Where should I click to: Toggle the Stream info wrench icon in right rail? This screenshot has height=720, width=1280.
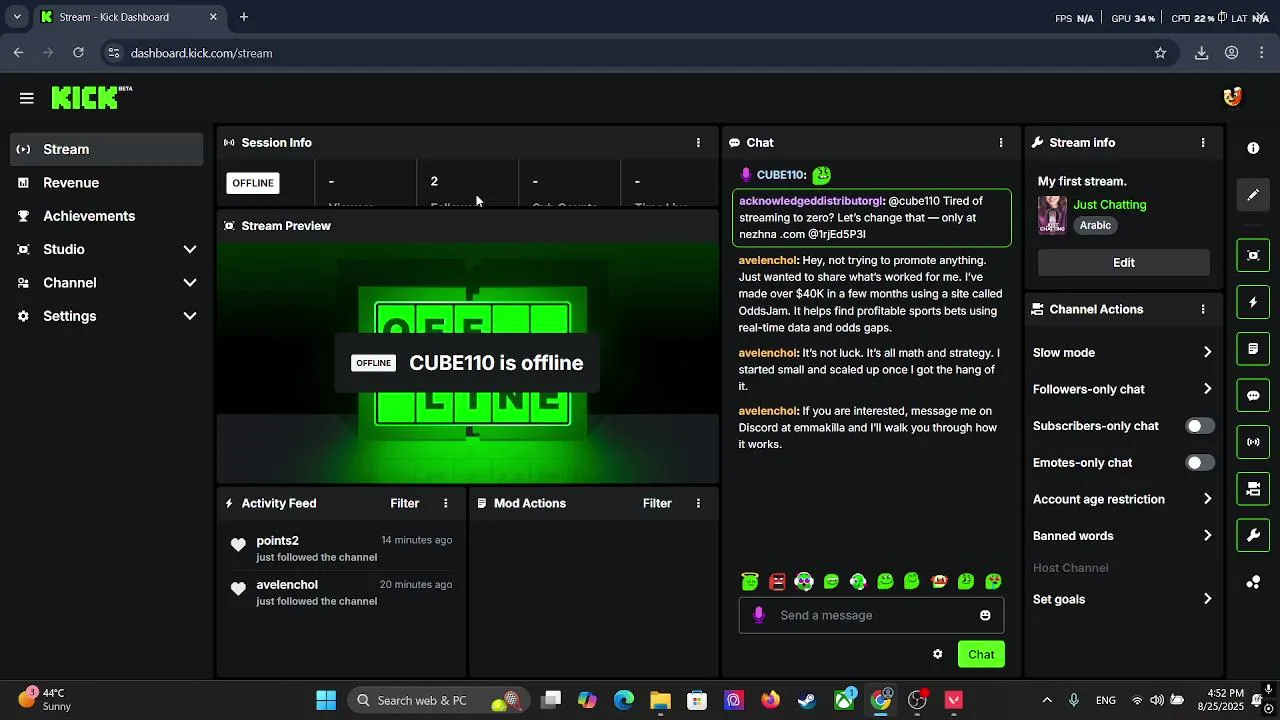tap(1253, 535)
